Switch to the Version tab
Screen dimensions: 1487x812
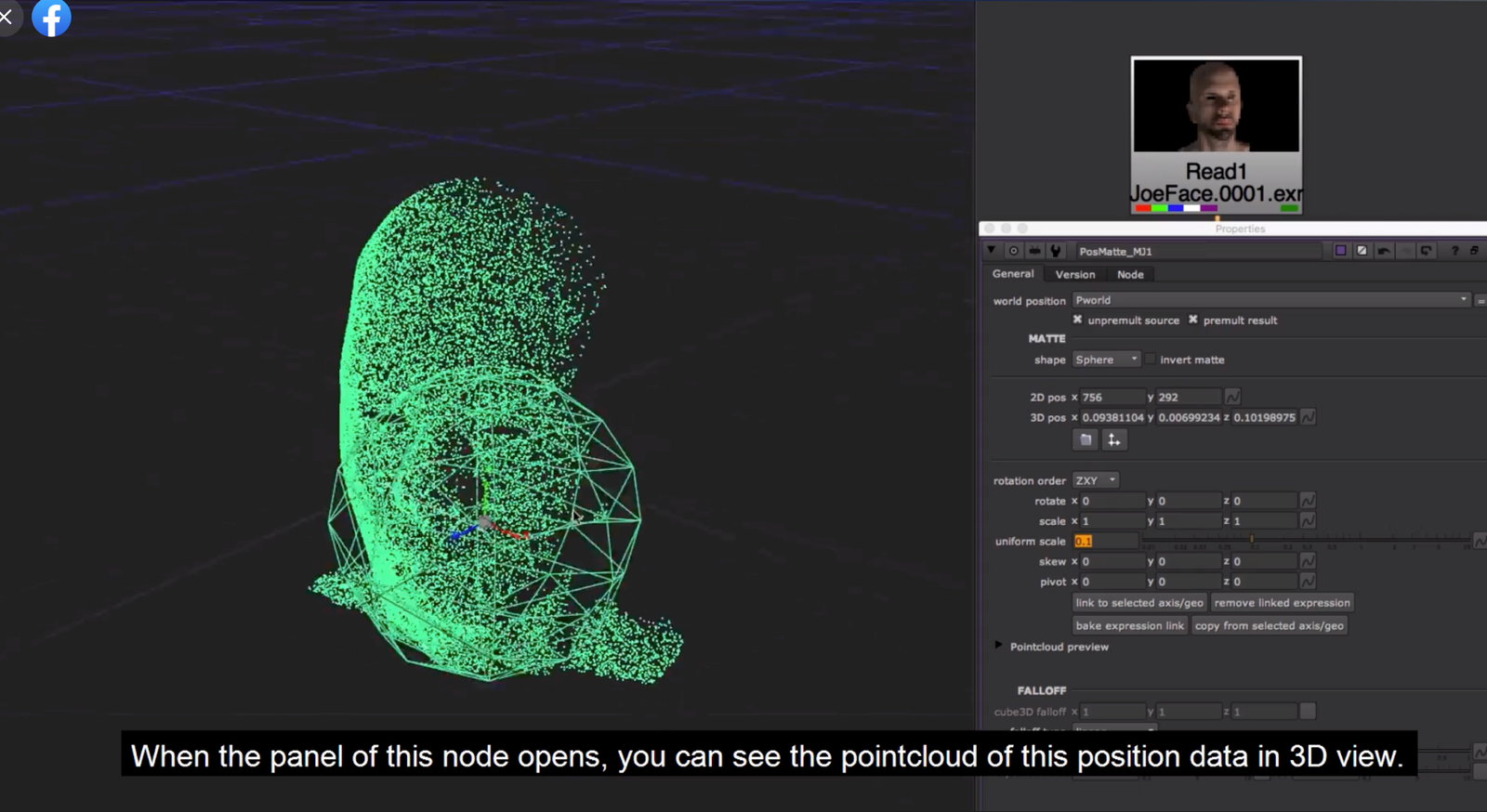1074,274
